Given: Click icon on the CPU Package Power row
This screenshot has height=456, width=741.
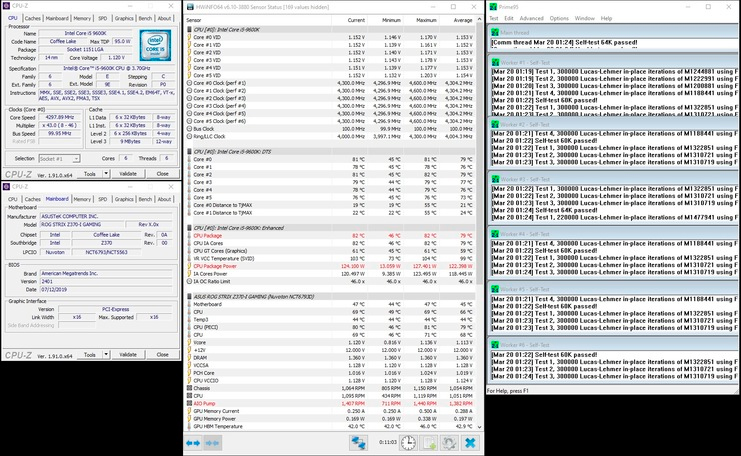Looking at the screenshot, I should [190, 266].
